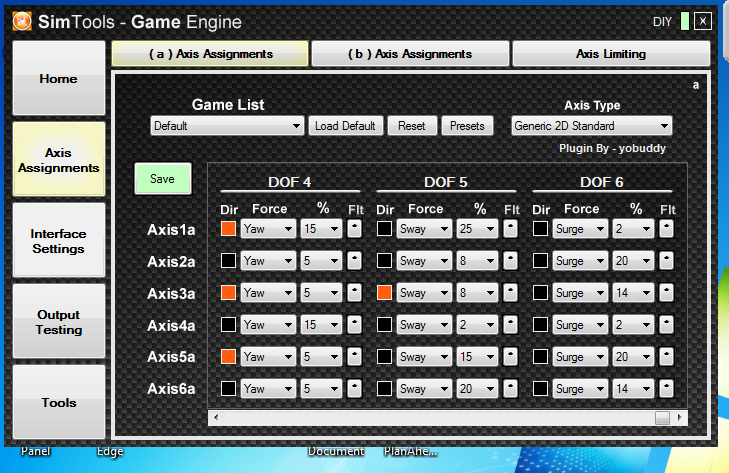Image resolution: width=729 pixels, height=473 pixels.
Task: Toggle Dir box for Axis6a DOF 6
Action: click(x=540, y=389)
